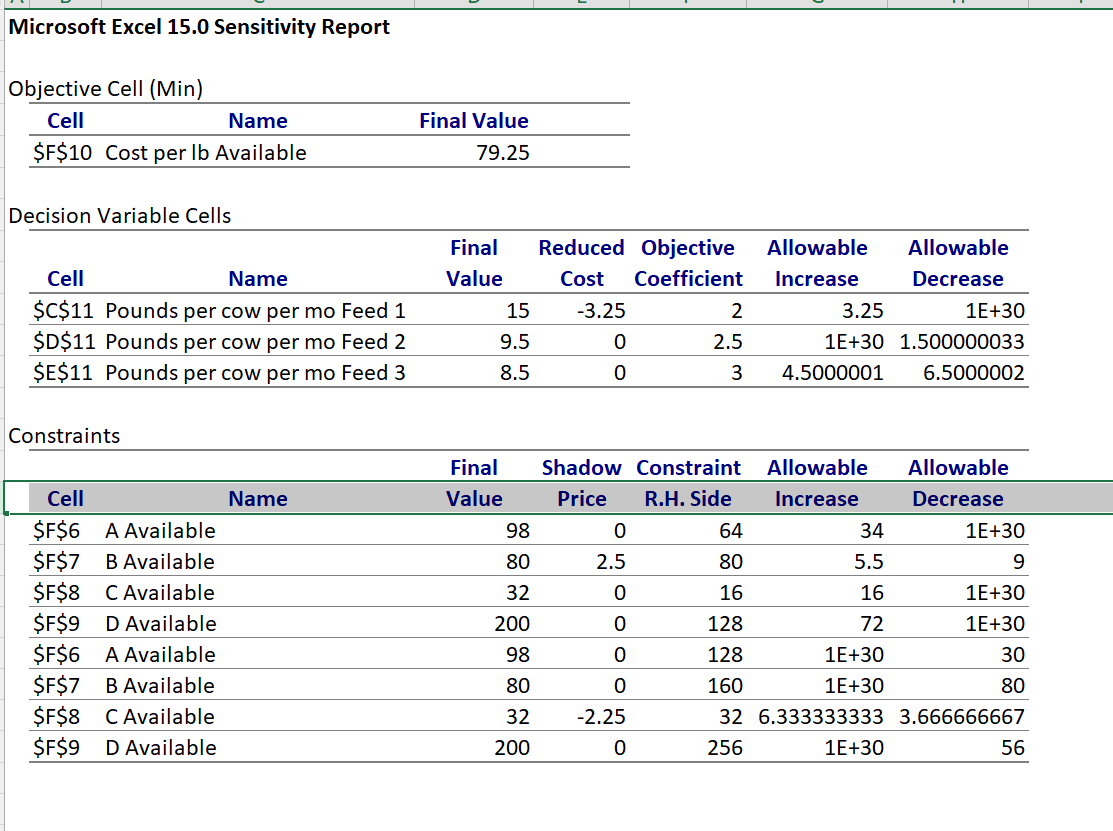Select the reduced cost value -3.25

coord(601,311)
